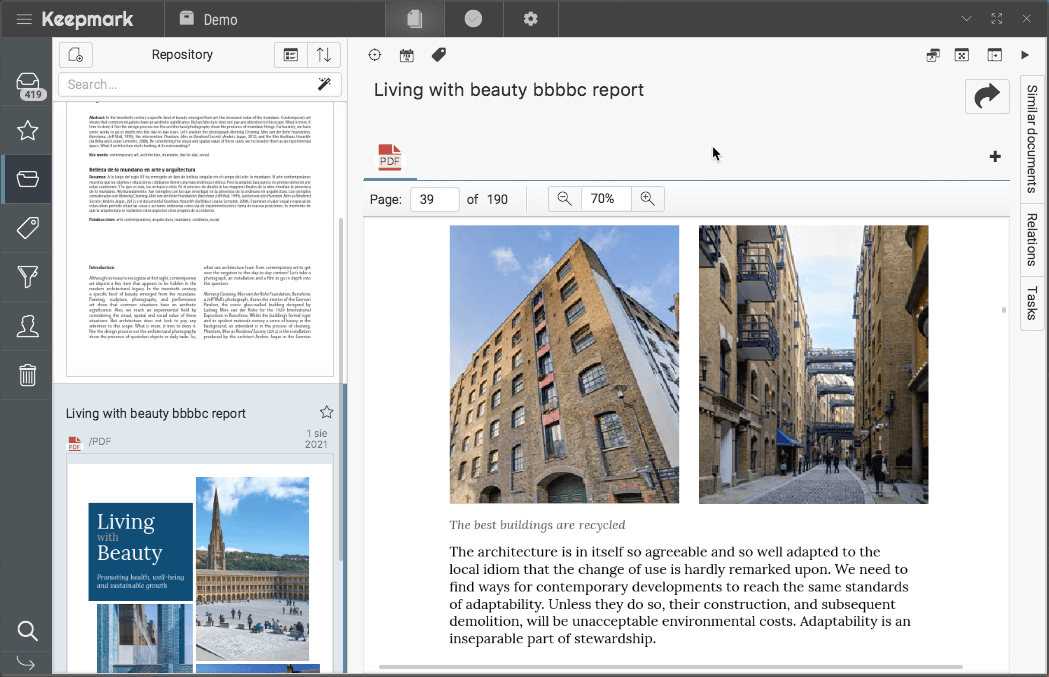Click the page number field showing 39
1049x677 pixels.
pos(434,199)
